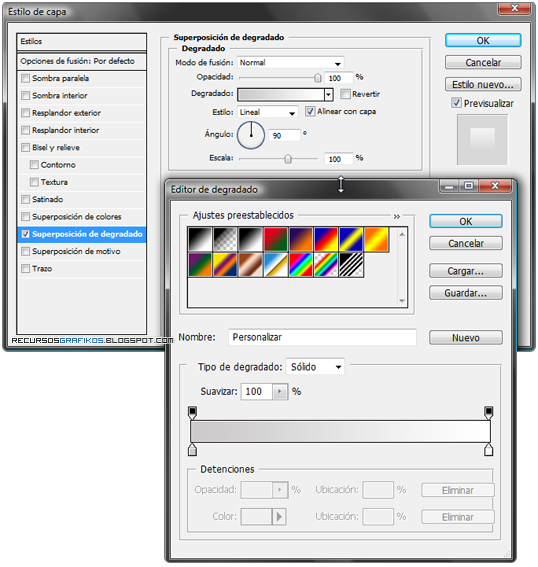The width and height of the screenshot is (538, 567).
Task: Toggle Resplandor exterior checkbox
Action: (25, 113)
